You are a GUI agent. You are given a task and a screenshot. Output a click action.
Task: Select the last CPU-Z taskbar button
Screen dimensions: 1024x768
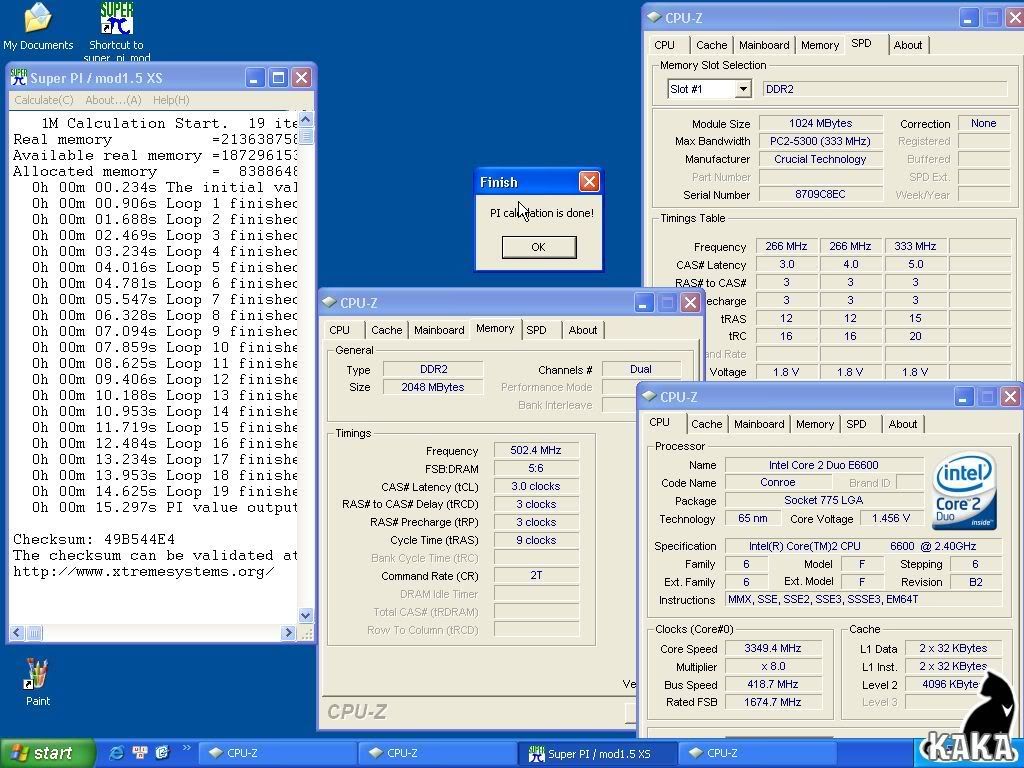coord(758,754)
